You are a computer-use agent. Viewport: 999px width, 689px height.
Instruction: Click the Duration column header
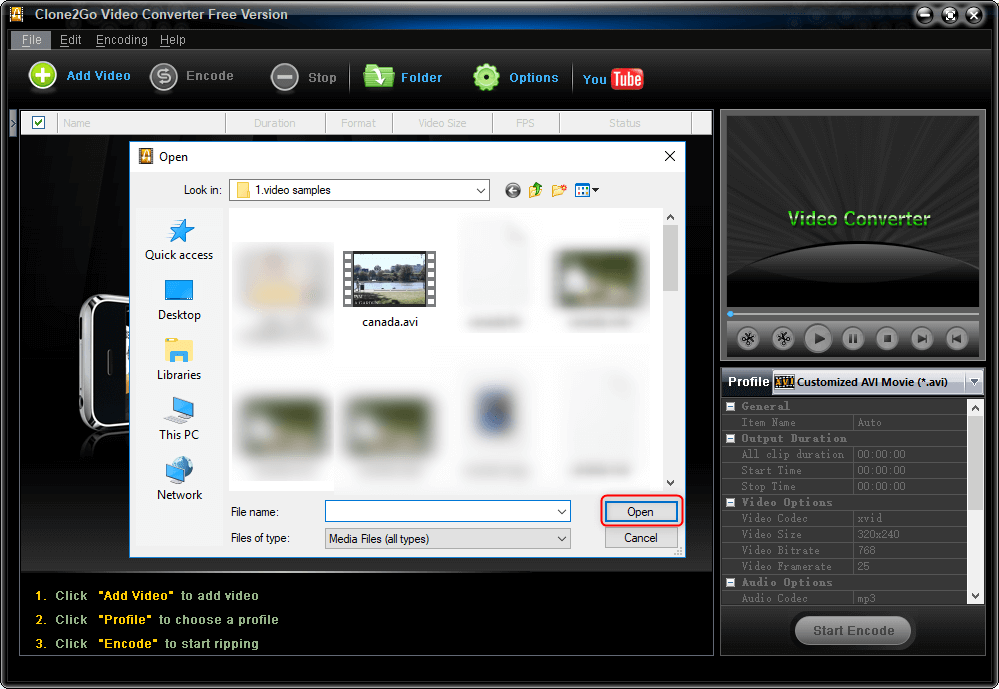point(275,123)
